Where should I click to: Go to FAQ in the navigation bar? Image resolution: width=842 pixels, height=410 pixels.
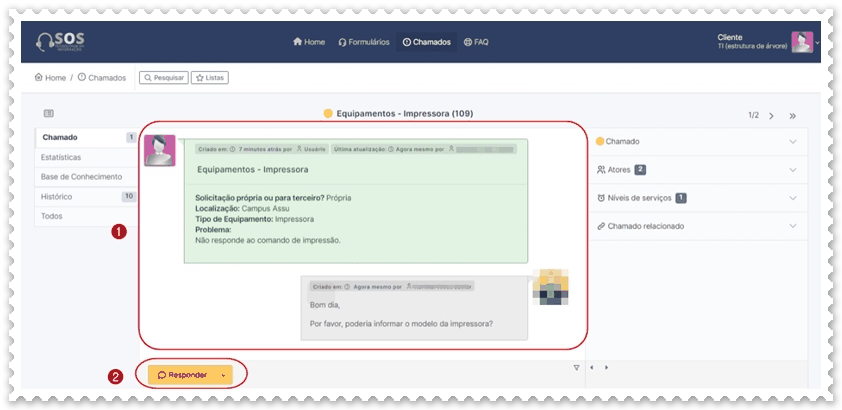pyautogui.click(x=476, y=42)
